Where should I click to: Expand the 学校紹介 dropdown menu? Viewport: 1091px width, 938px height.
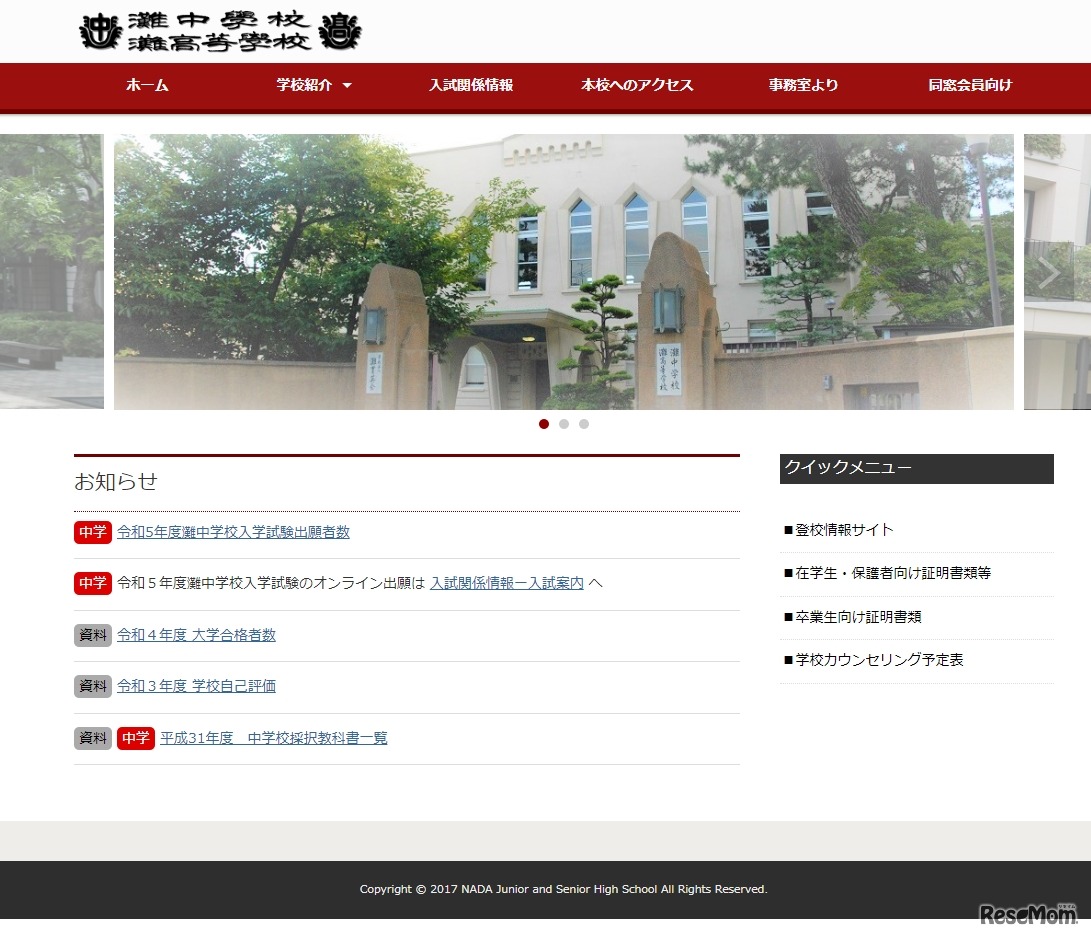click(314, 85)
